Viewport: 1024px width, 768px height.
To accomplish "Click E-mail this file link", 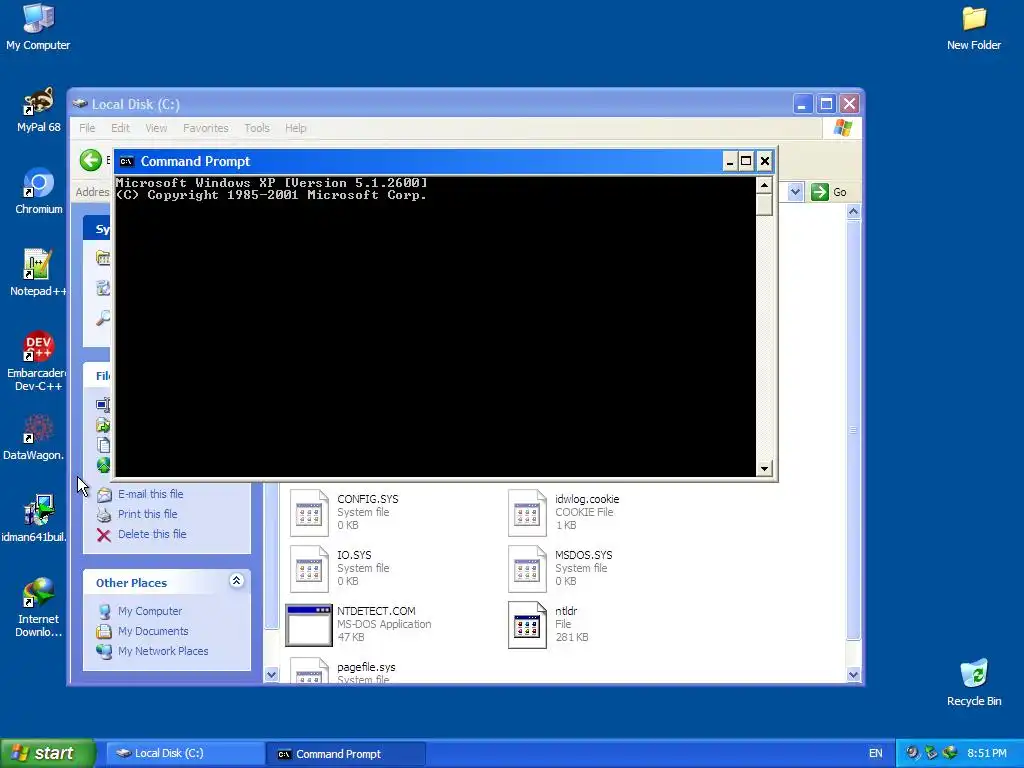I will tap(150, 494).
